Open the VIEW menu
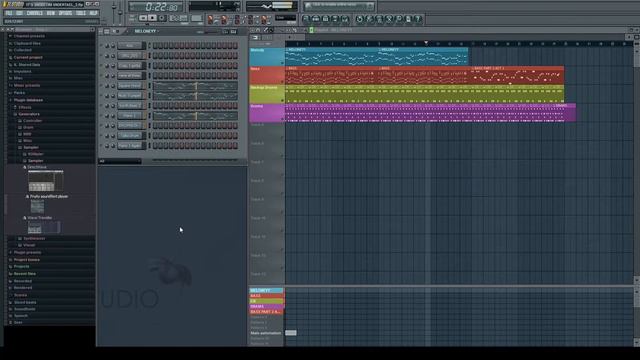Viewport: 640px width, 360px height. tap(51, 13)
